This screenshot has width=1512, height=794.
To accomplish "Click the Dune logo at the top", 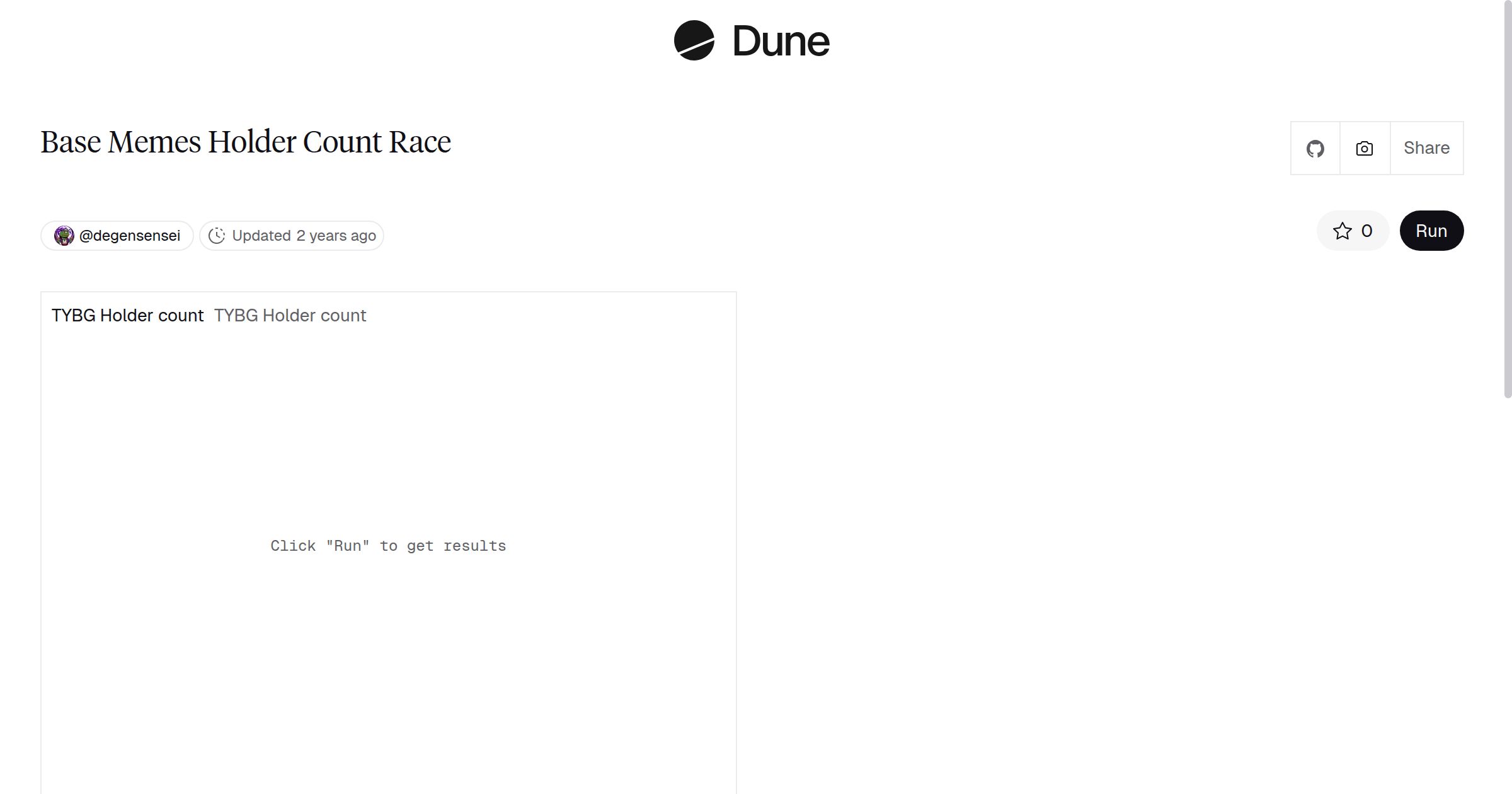I will point(753,41).
